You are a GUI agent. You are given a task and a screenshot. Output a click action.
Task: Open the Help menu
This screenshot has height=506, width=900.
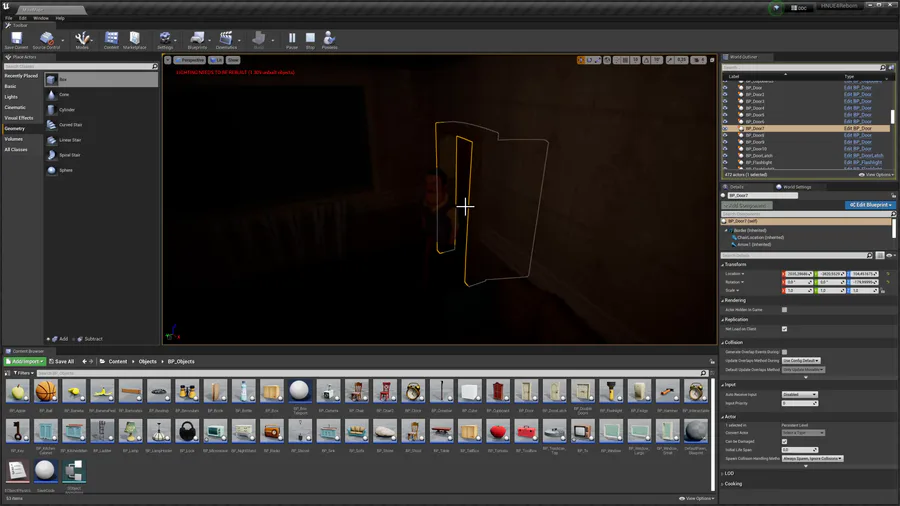tap(60, 18)
